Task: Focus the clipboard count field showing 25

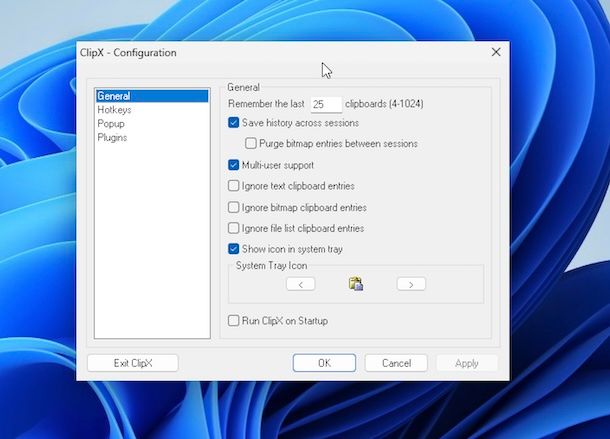Action: click(x=326, y=104)
